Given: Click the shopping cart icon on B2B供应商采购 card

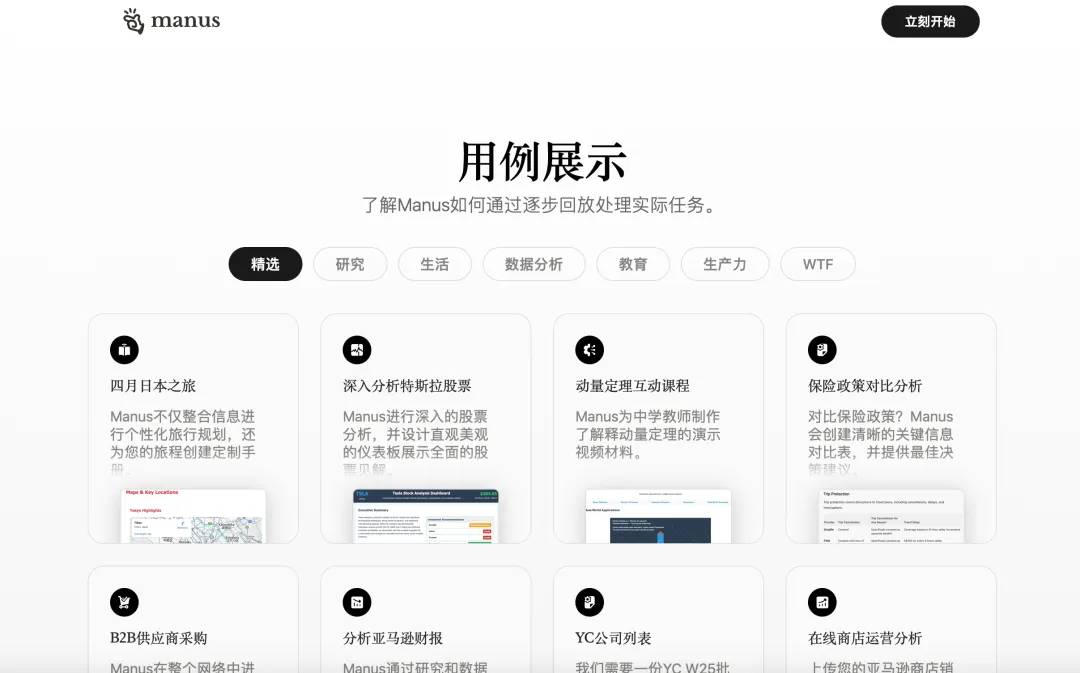Looking at the screenshot, I should coord(124,602).
